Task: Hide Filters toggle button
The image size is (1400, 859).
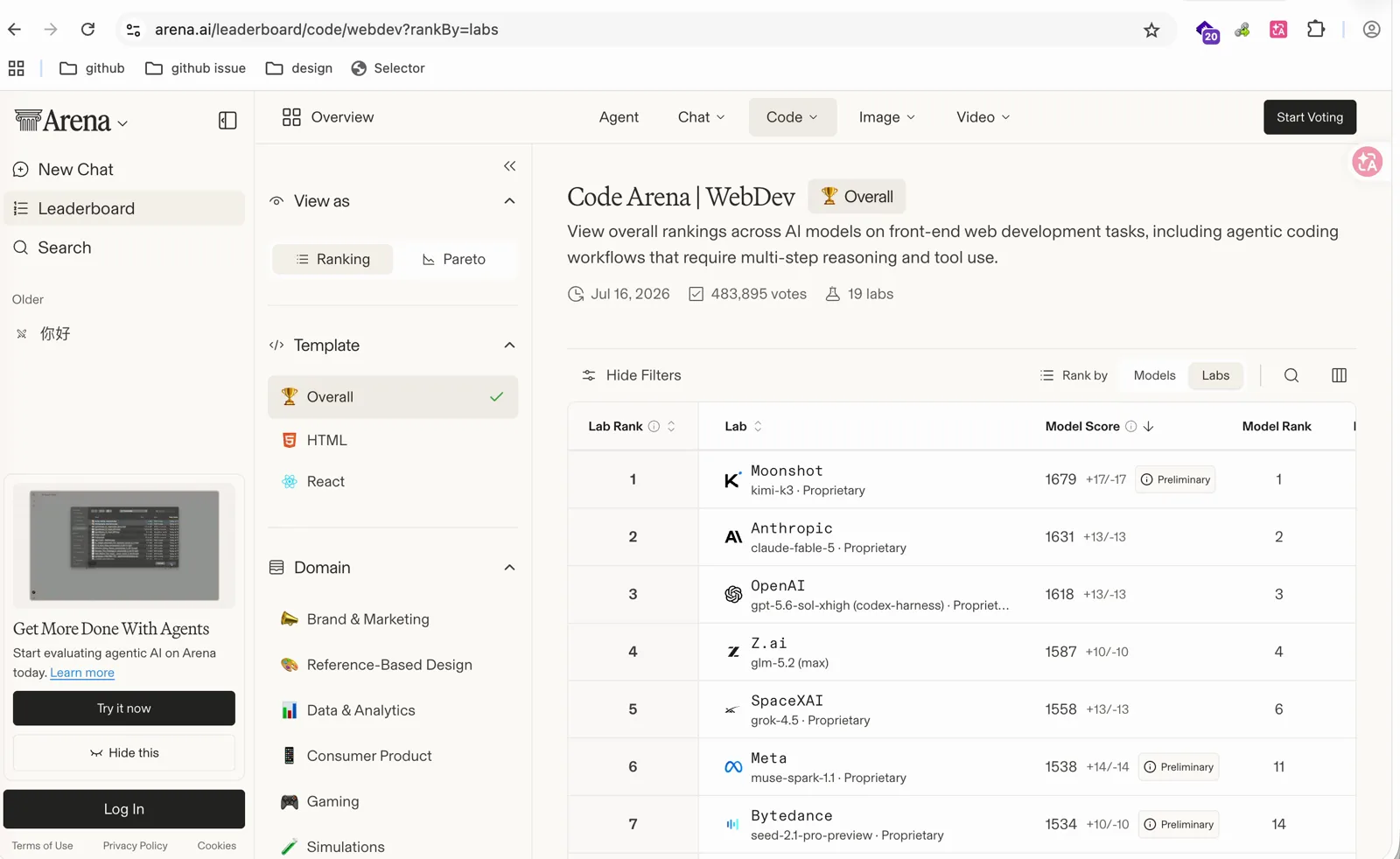Action: 631,375
